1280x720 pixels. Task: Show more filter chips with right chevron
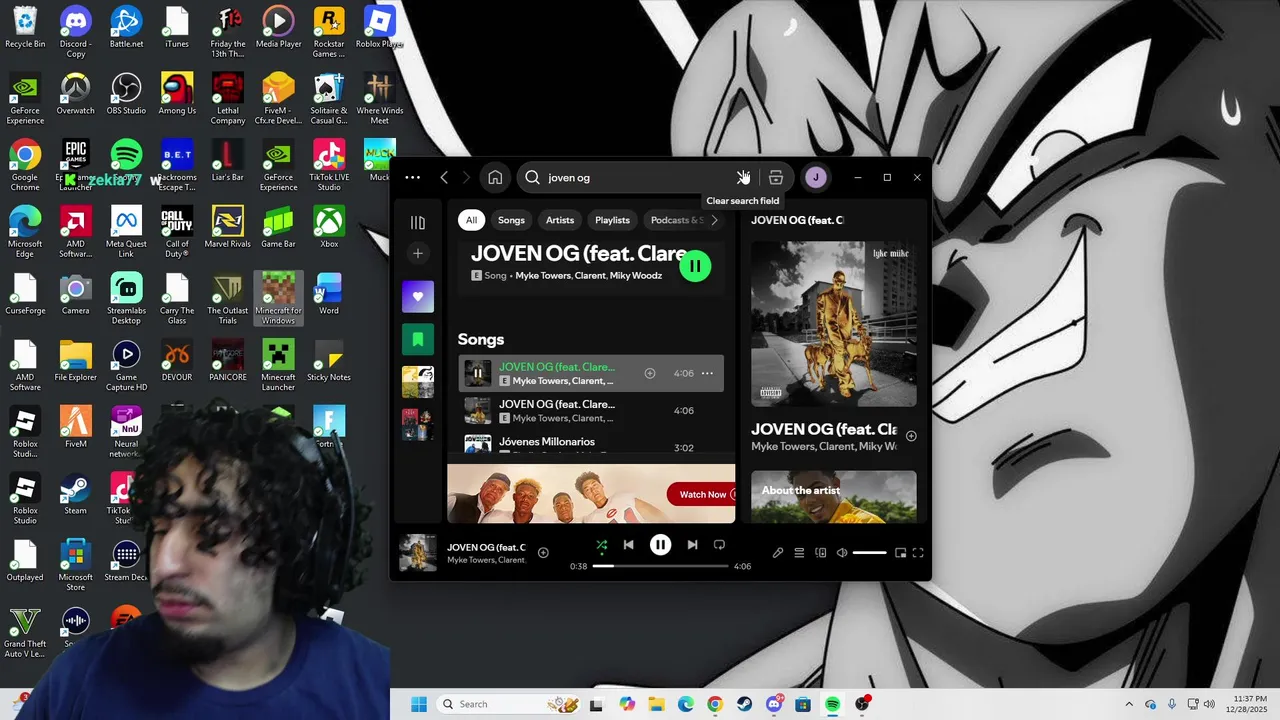[714, 220]
